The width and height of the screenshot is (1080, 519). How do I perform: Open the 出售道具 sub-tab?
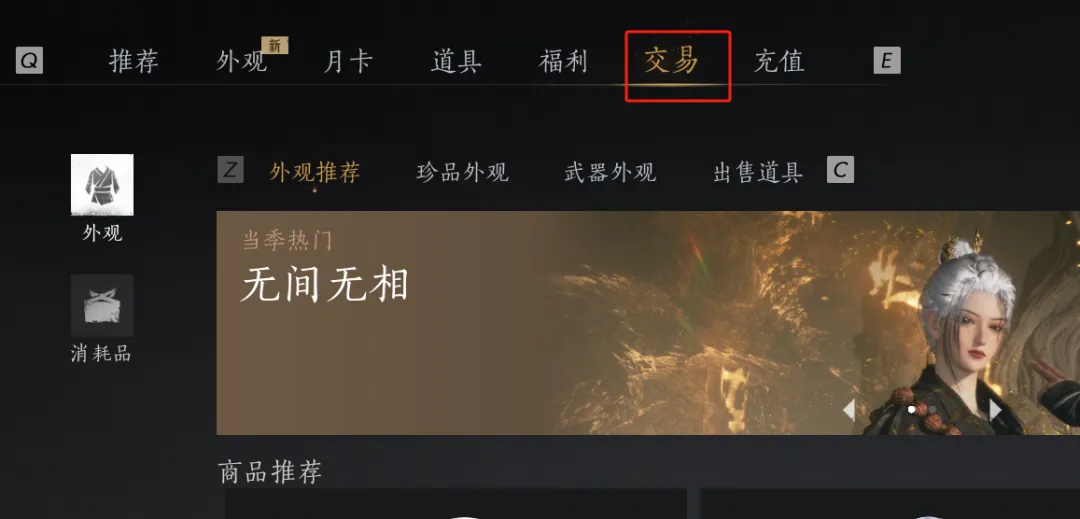point(758,172)
